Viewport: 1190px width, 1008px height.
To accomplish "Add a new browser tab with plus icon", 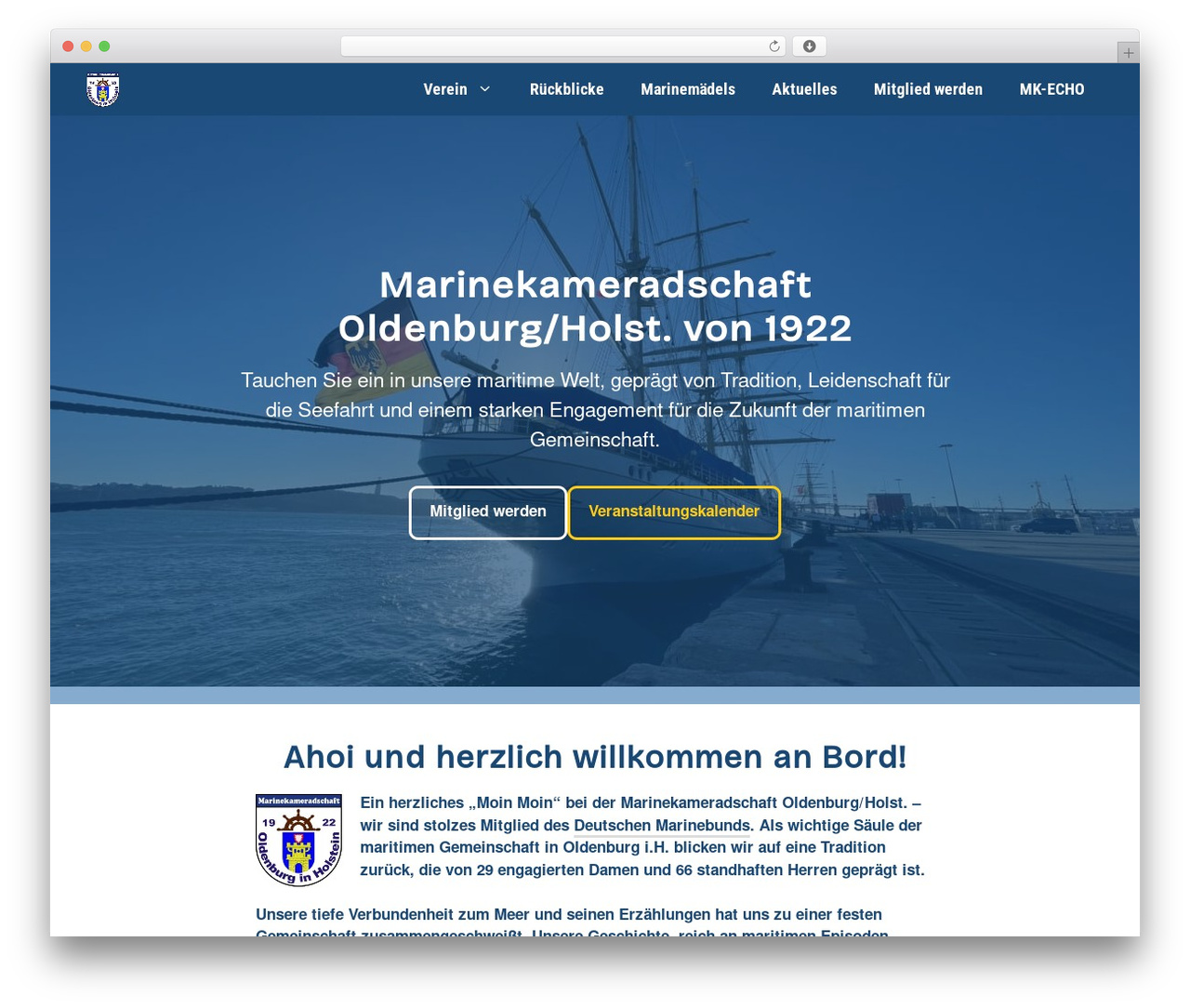I will (1128, 53).
